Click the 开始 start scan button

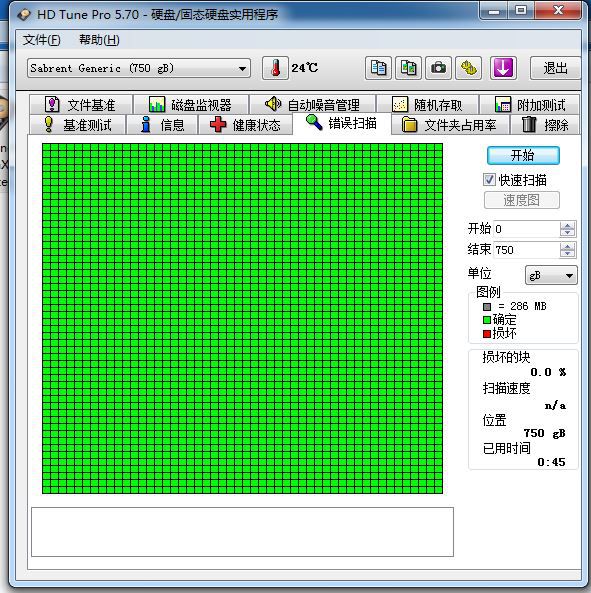click(523, 155)
